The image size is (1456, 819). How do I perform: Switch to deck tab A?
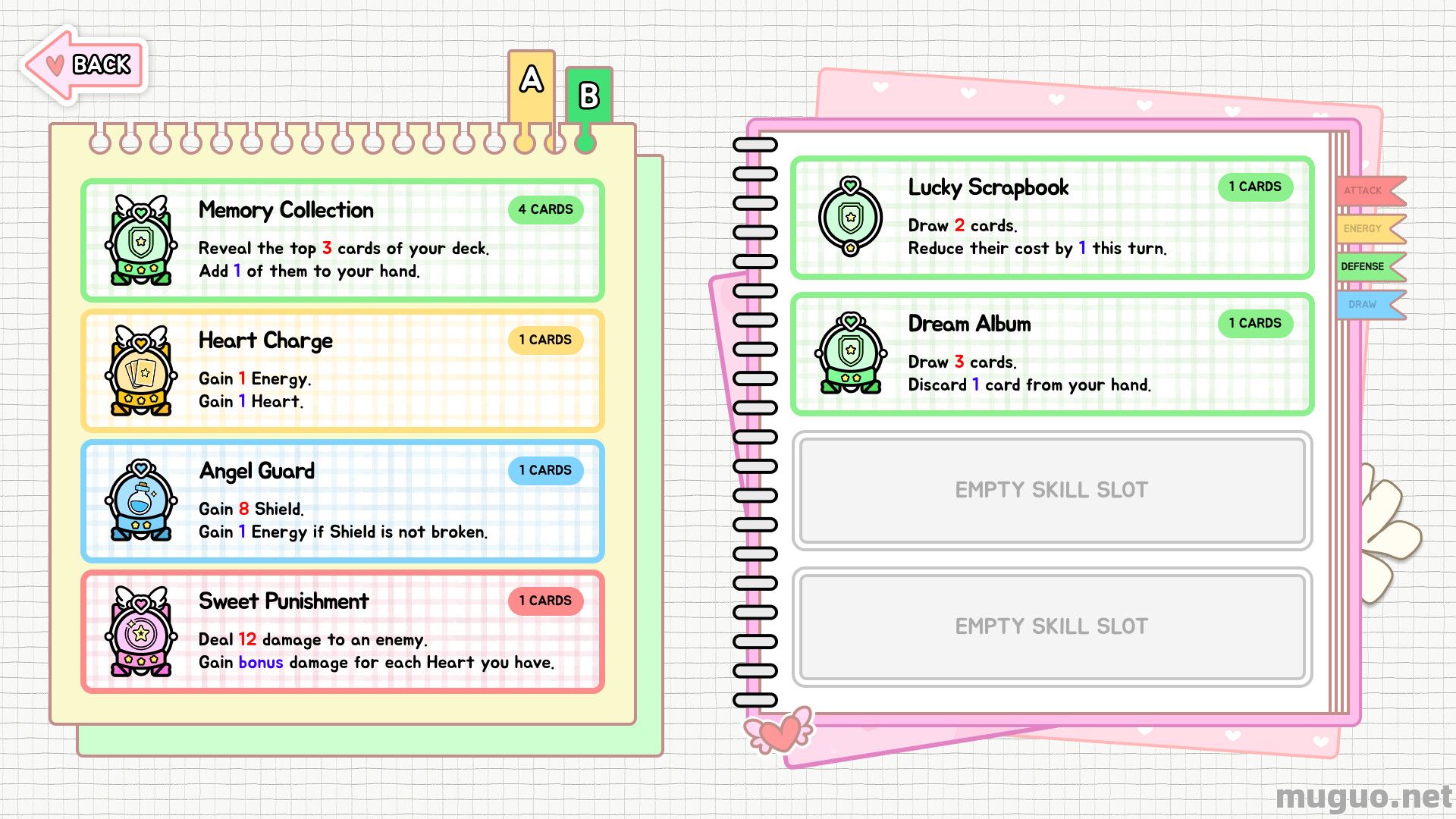(532, 87)
